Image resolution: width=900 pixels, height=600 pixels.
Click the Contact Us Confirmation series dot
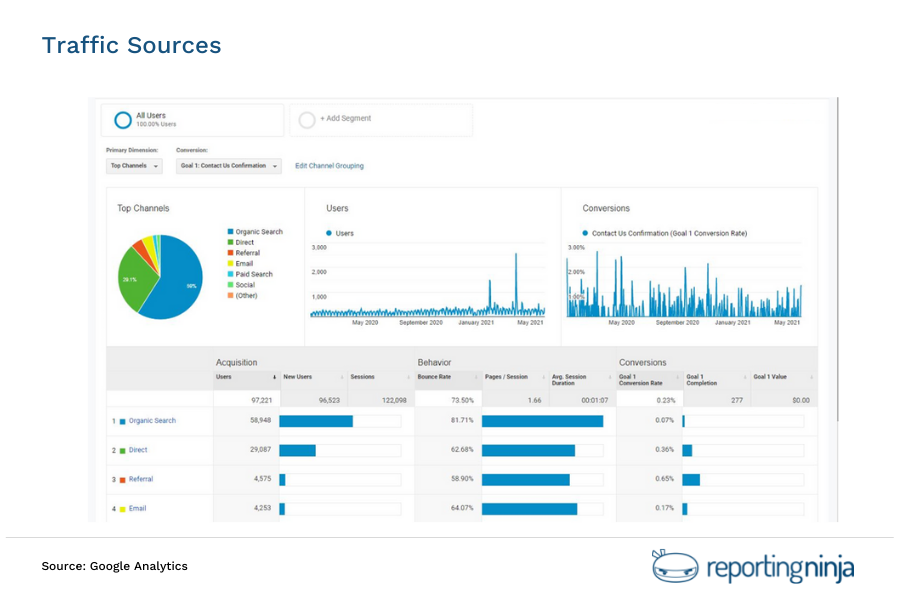point(585,232)
